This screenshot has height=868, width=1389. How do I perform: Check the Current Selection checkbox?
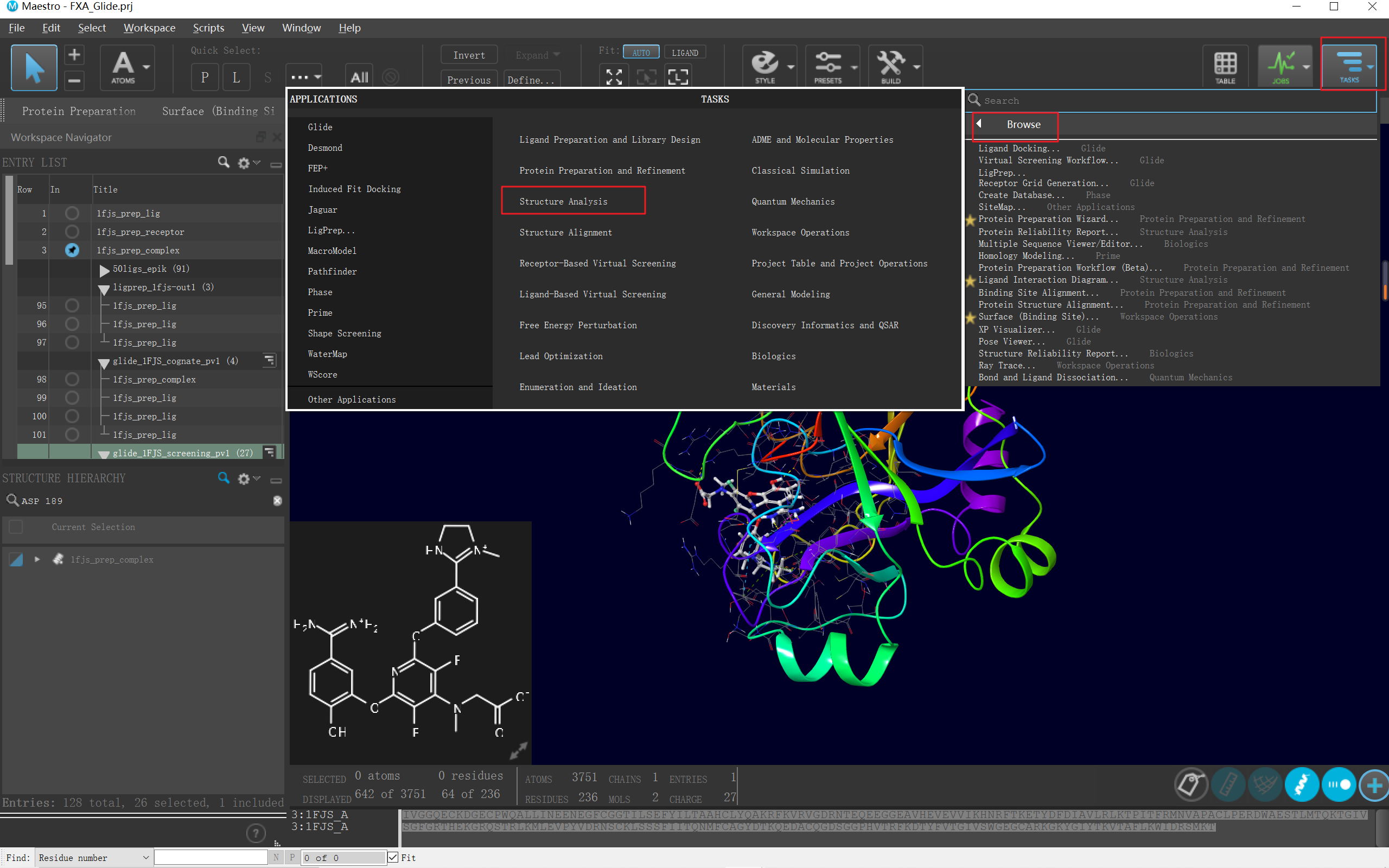16,526
